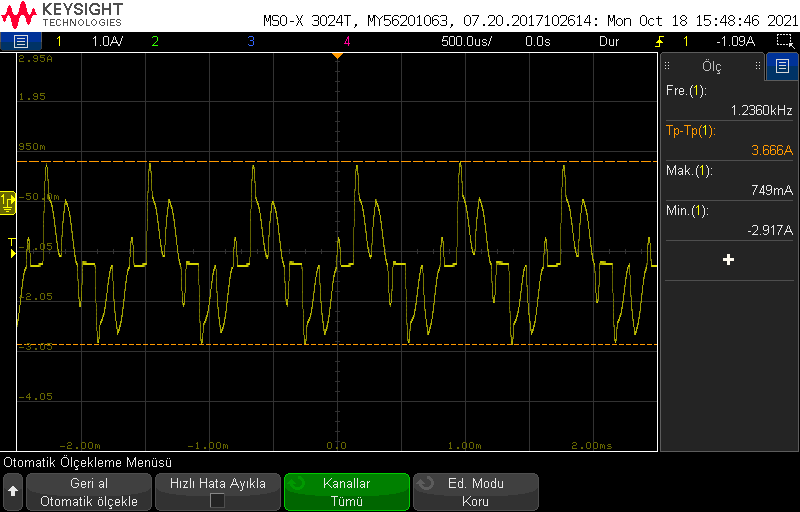
Task: Open the main menu icon at top left
Action: point(20,41)
